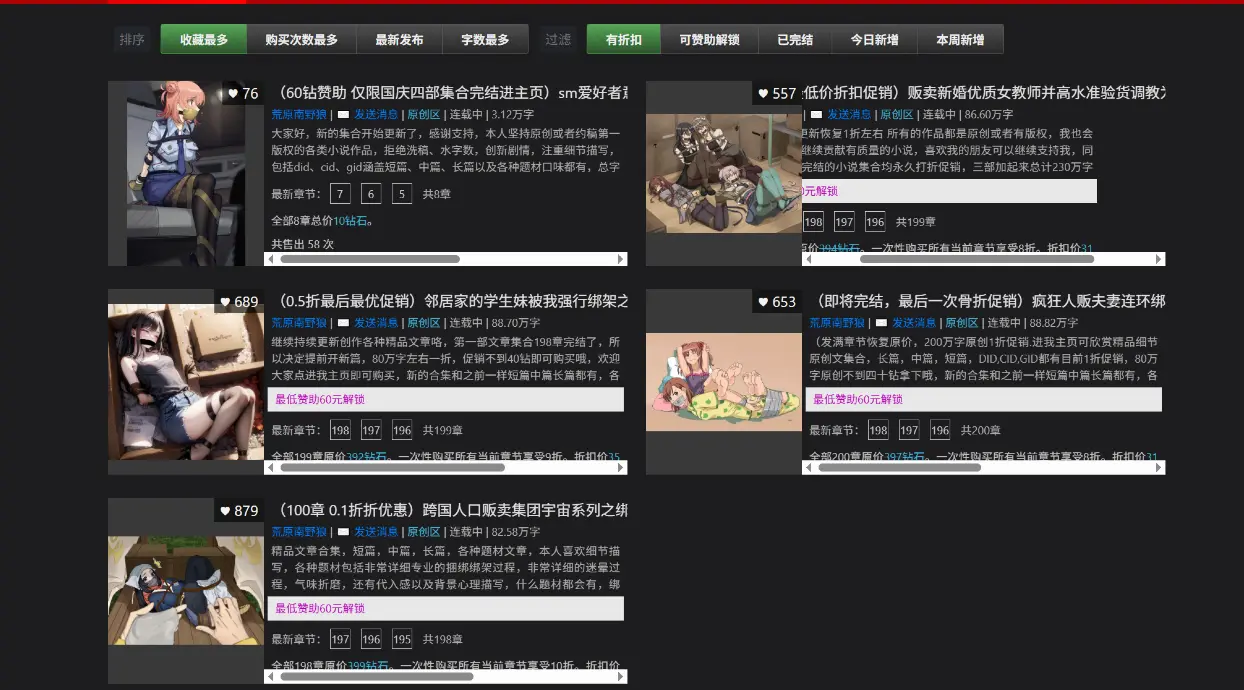Viewport: 1244px width, 690px height.
Task: Open the thumbnail of the 879-favorites entry
Action: click(x=186, y=591)
